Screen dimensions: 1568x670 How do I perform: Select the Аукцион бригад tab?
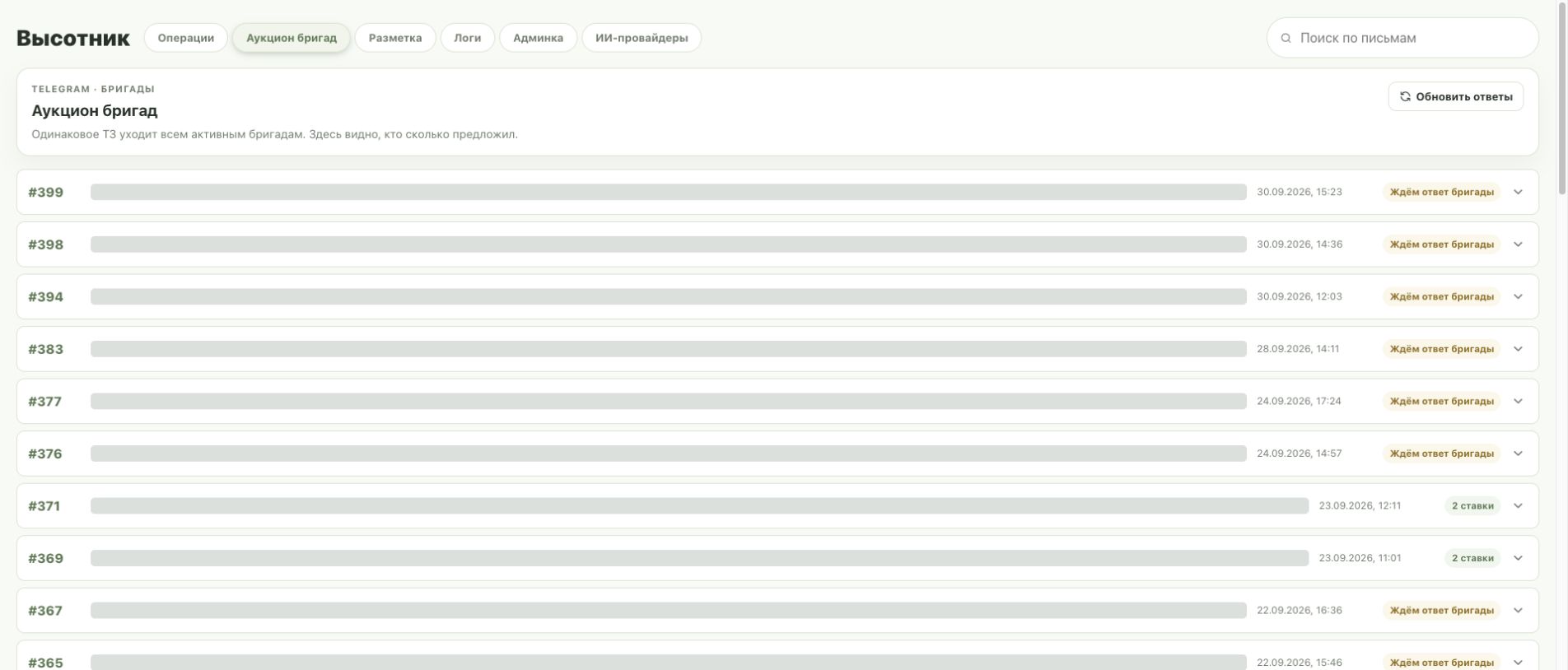pos(292,38)
